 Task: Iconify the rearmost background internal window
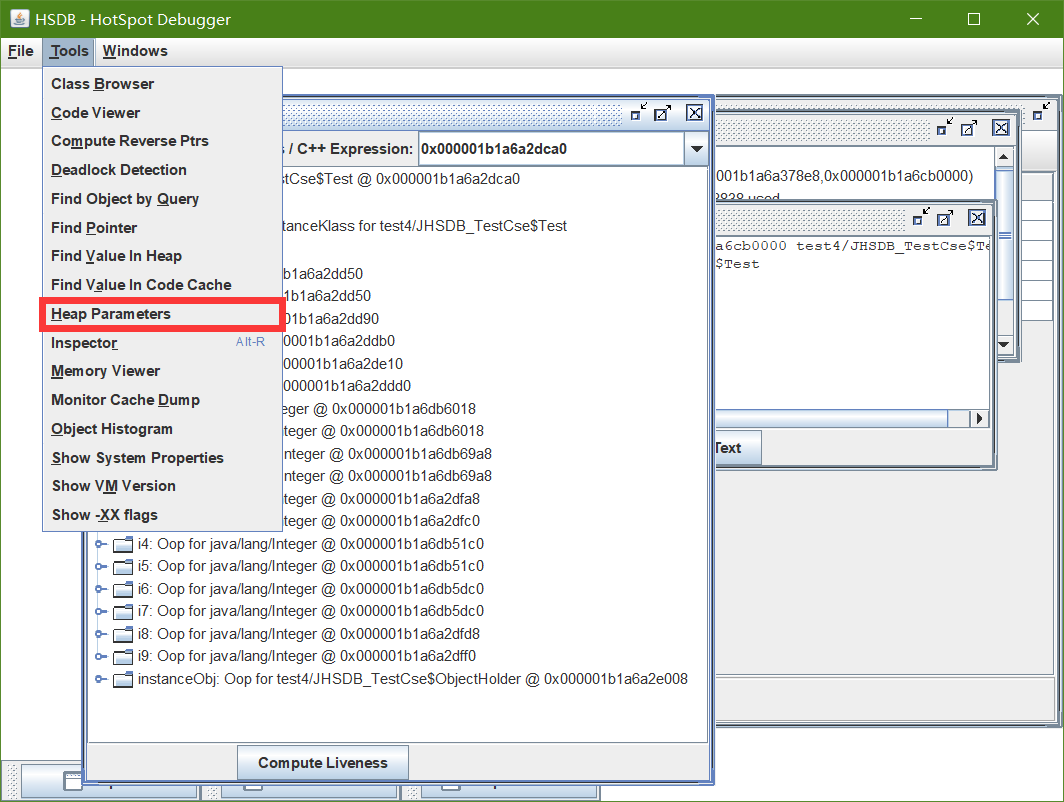[1040, 111]
